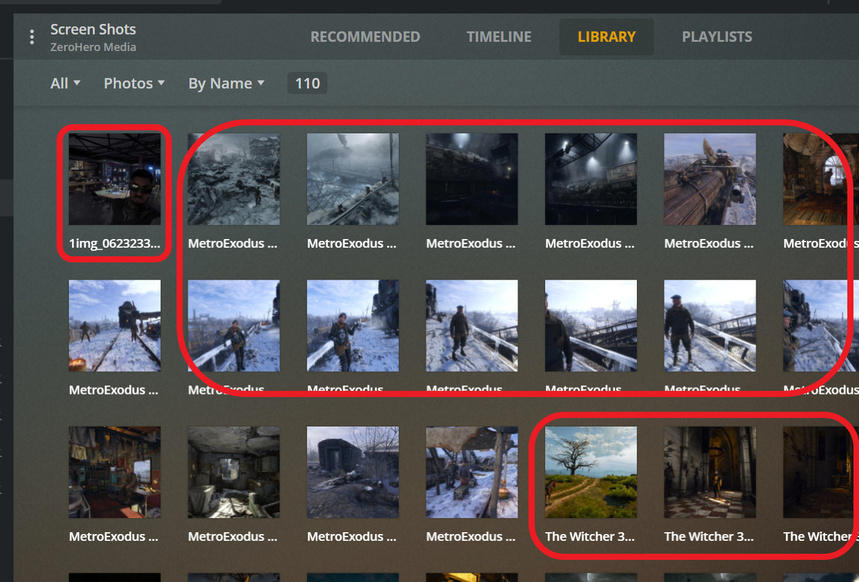This screenshot has width=859, height=582.
Task: Open the Photos type dropdown
Action: tap(134, 83)
